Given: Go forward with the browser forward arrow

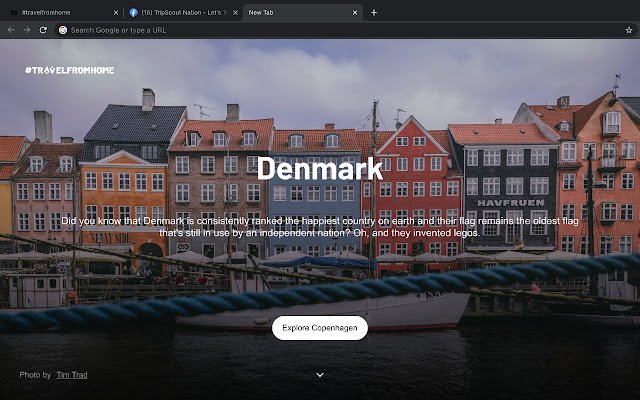Looking at the screenshot, I should [27, 30].
